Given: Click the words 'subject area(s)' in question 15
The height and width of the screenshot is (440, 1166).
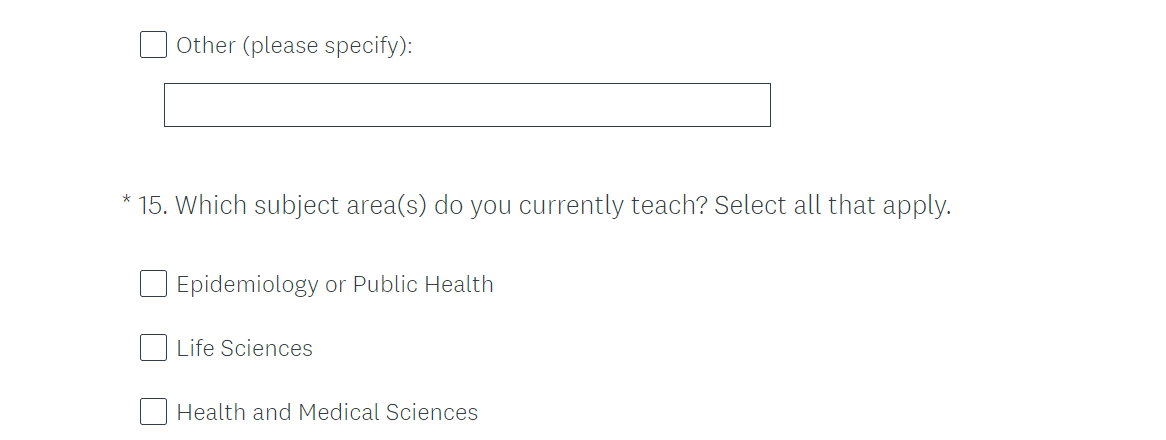Looking at the screenshot, I should [340, 206].
